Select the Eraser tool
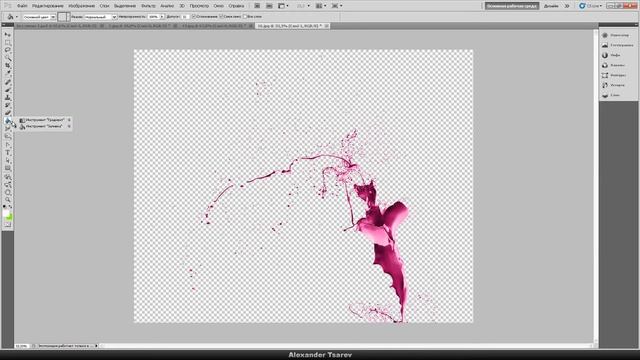The height and width of the screenshot is (360, 640). [7, 113]
